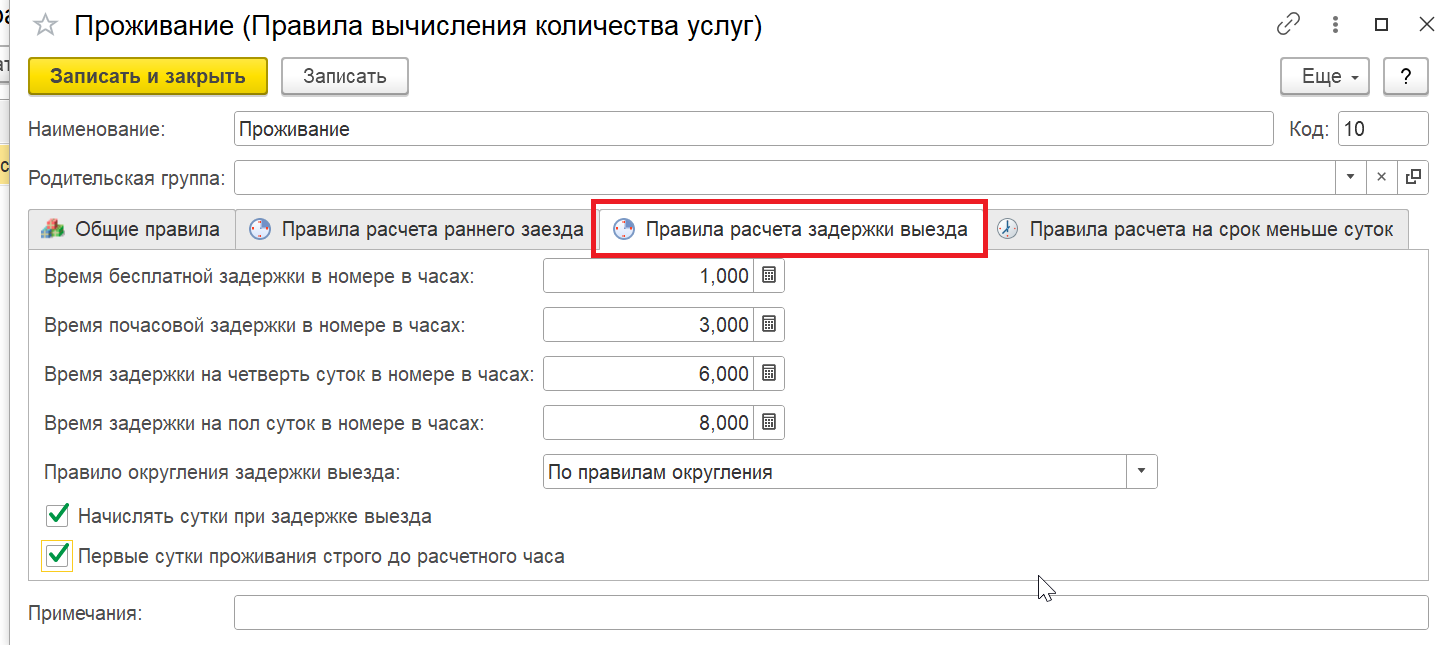Screen dimensions: 1453x645
Task: Click label Время бесплатной задержки в номере в часах
Action: [259, 276]
